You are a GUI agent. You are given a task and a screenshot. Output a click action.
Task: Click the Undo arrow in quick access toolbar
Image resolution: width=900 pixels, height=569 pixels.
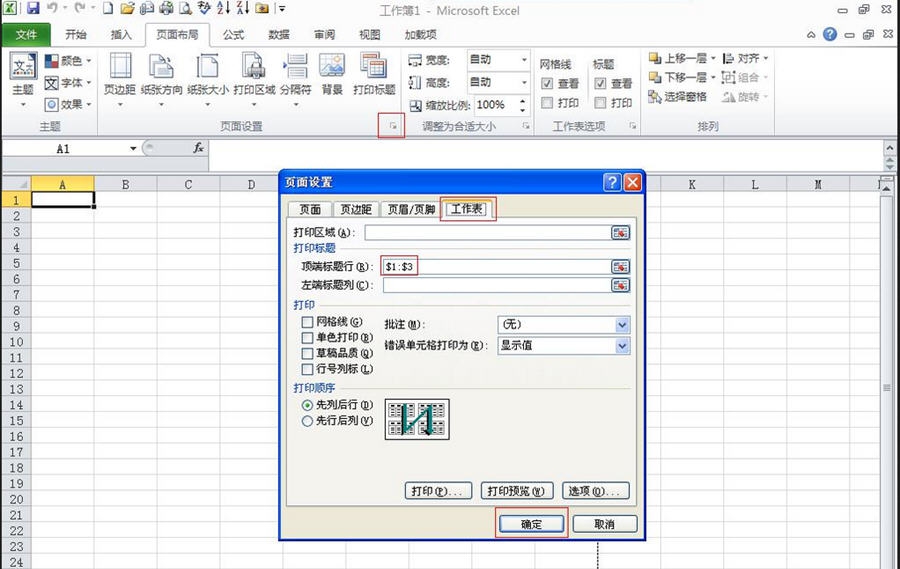click(x=52, y=8)
